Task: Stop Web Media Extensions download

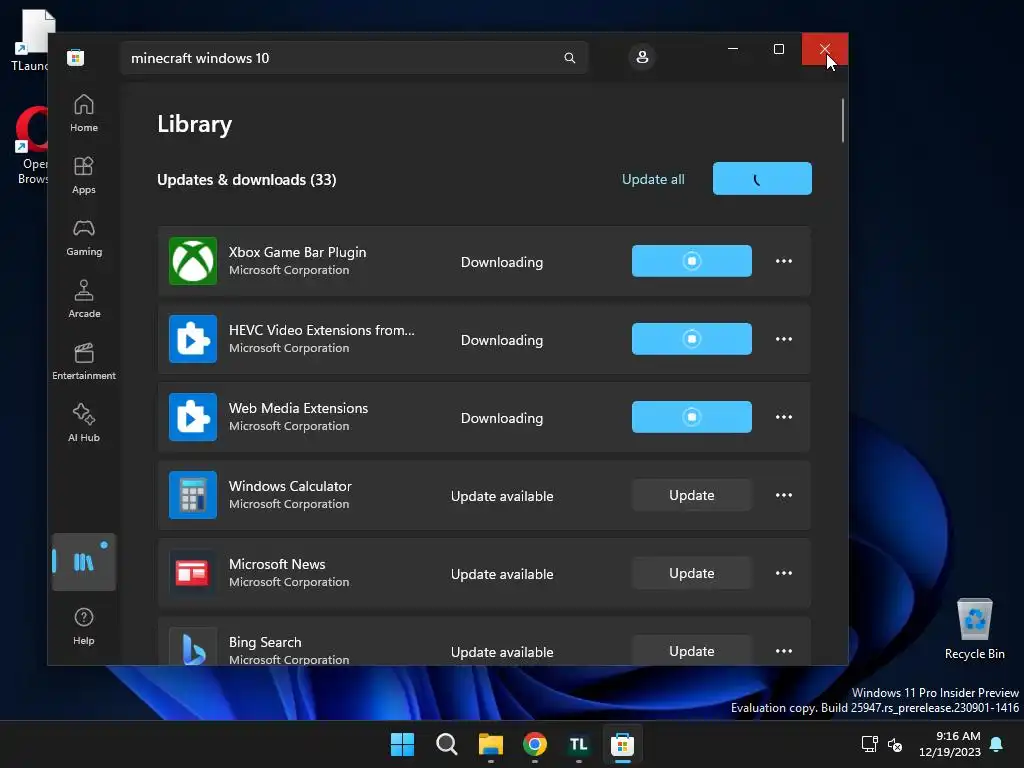Action: [692, 417]
